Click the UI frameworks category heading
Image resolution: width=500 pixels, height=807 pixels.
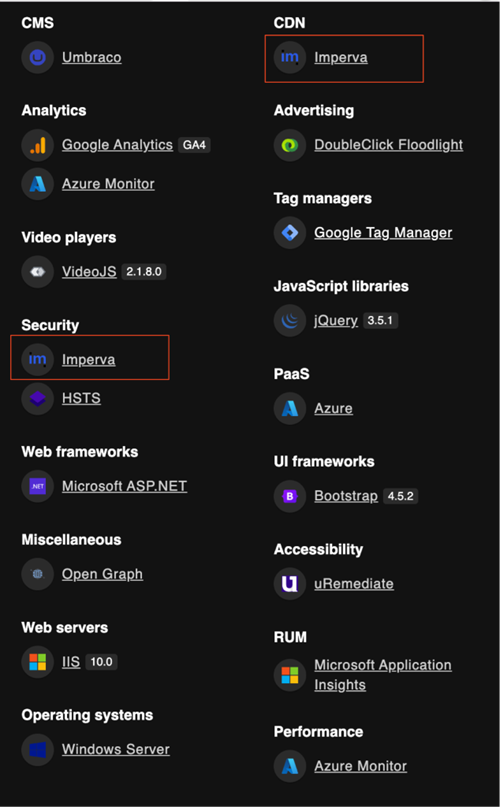point(324,462)
